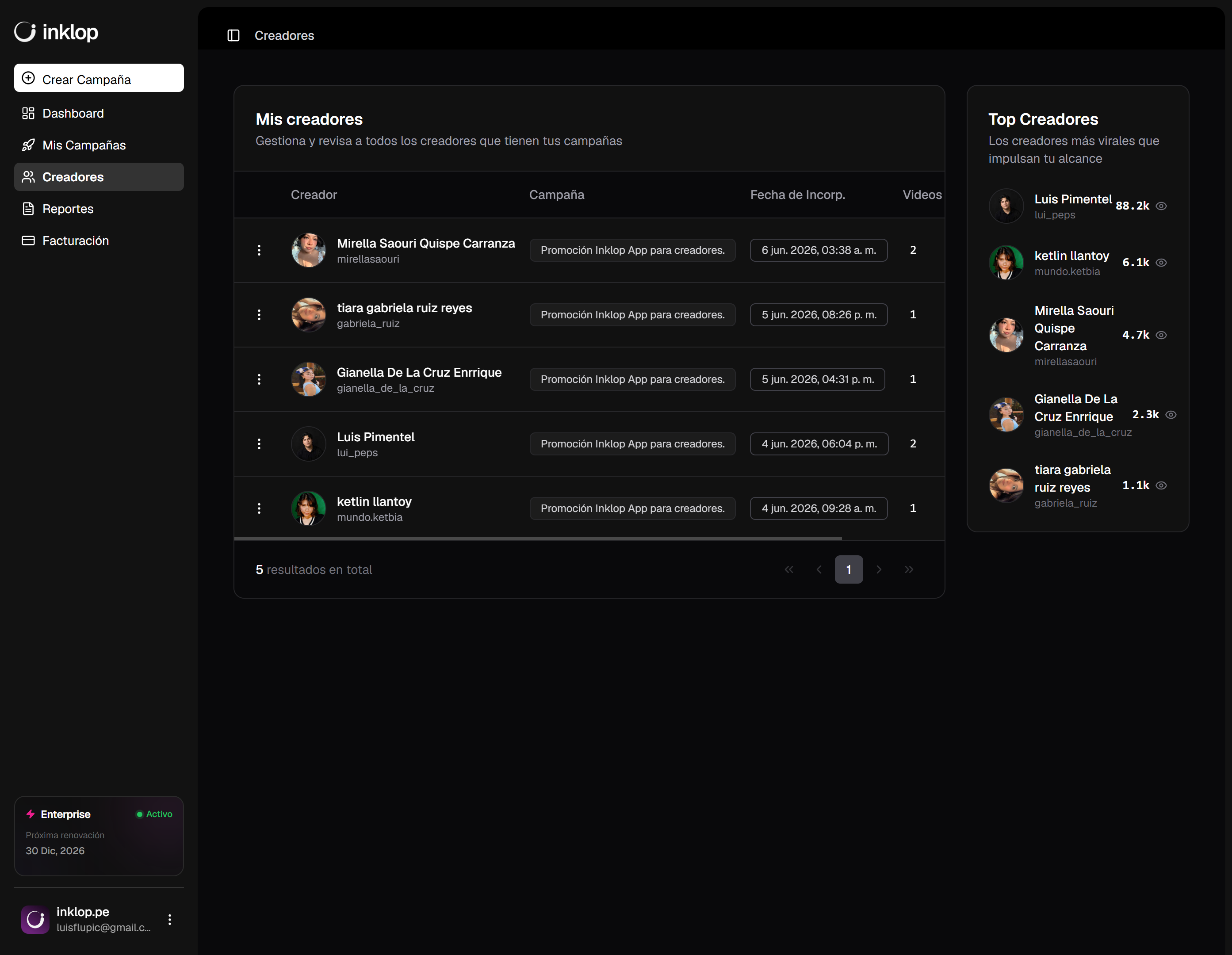Click the Crear Campaña button
1232x955 pixels.
[99, 78]
